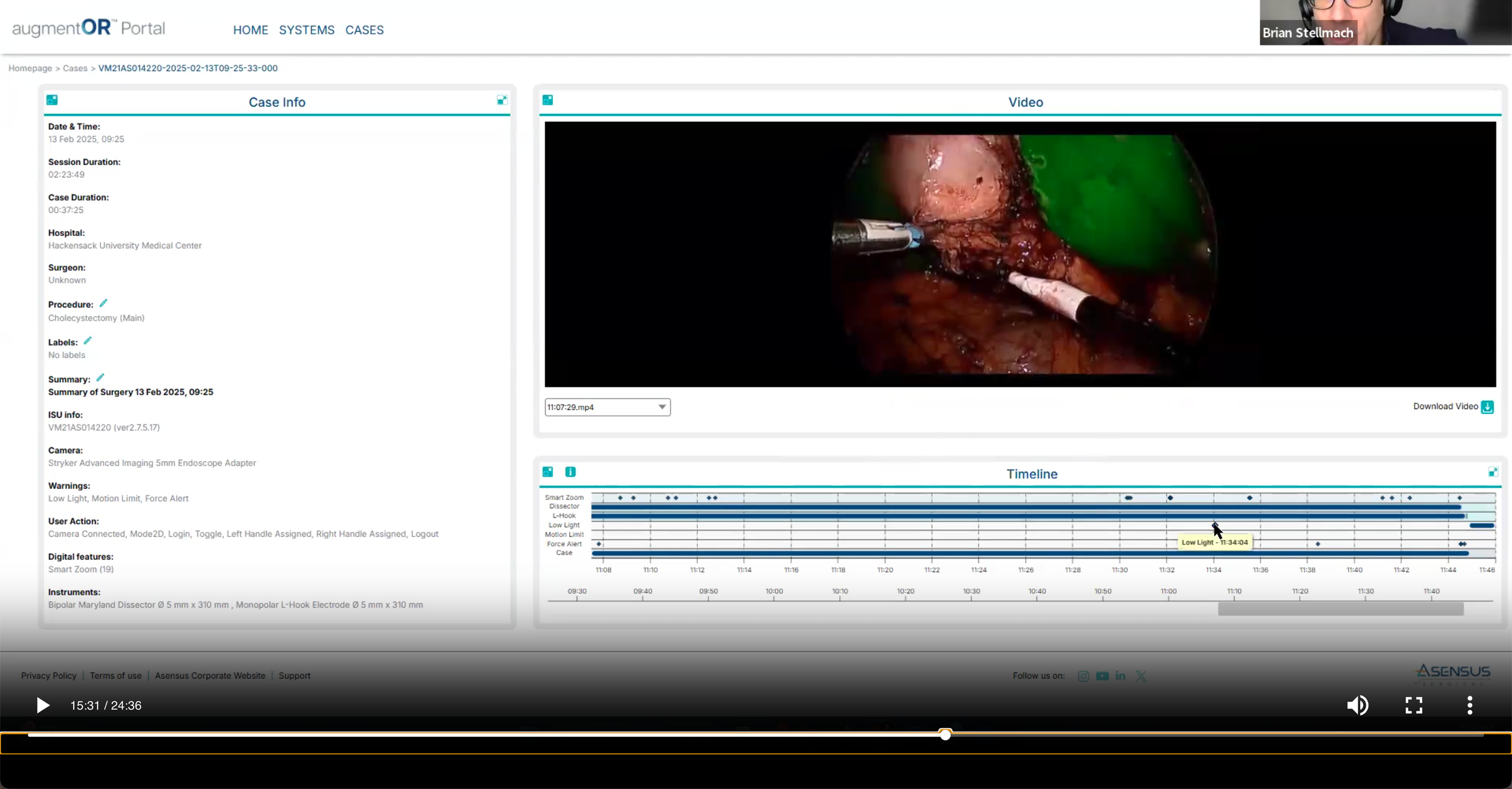Image resolution: width=1512 pixels, height=789 pixels.
Task: Click the Cases breadcrumb link
Action: click(75, 68)
